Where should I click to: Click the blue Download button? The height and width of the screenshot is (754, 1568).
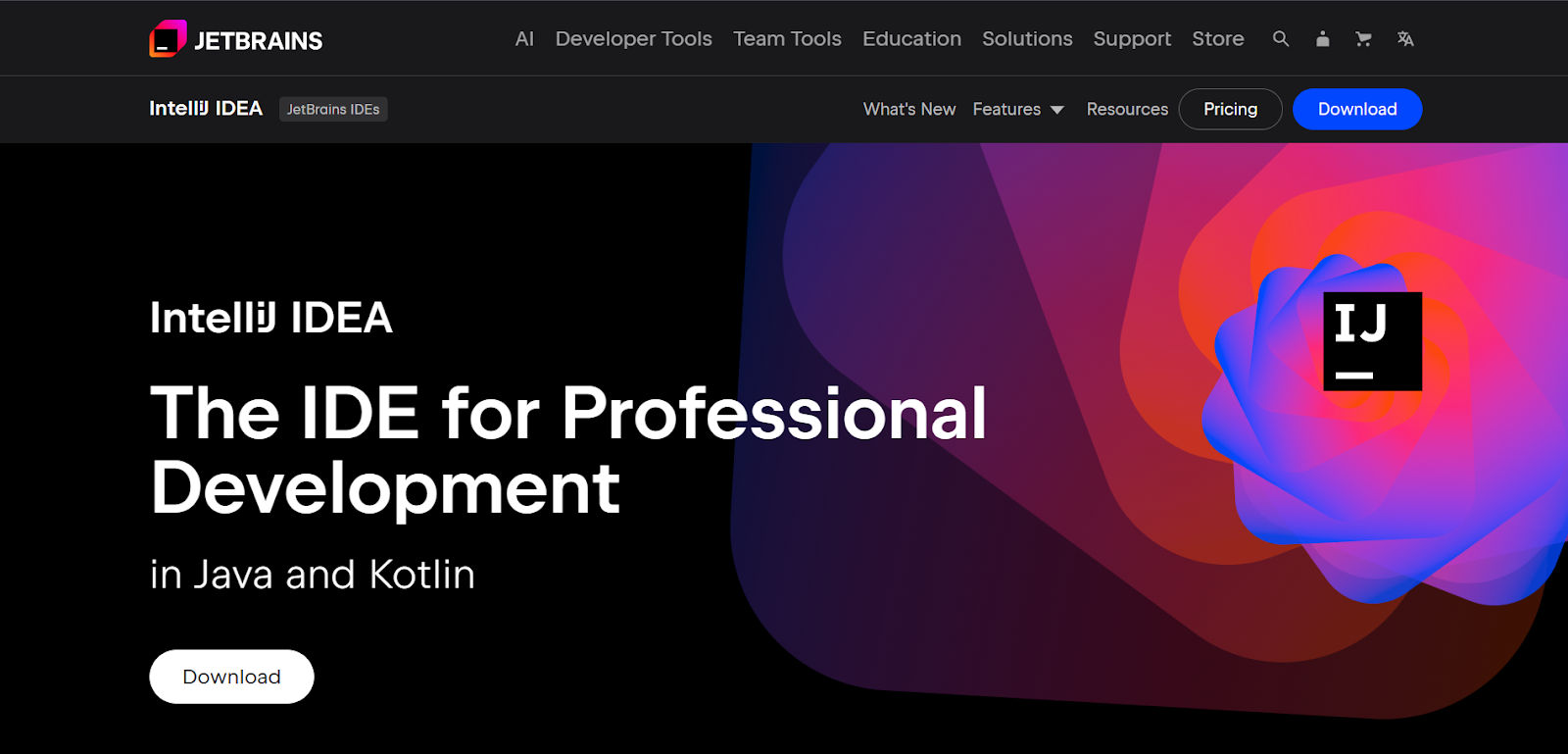pyautogui.click(x=1357, y=109)
